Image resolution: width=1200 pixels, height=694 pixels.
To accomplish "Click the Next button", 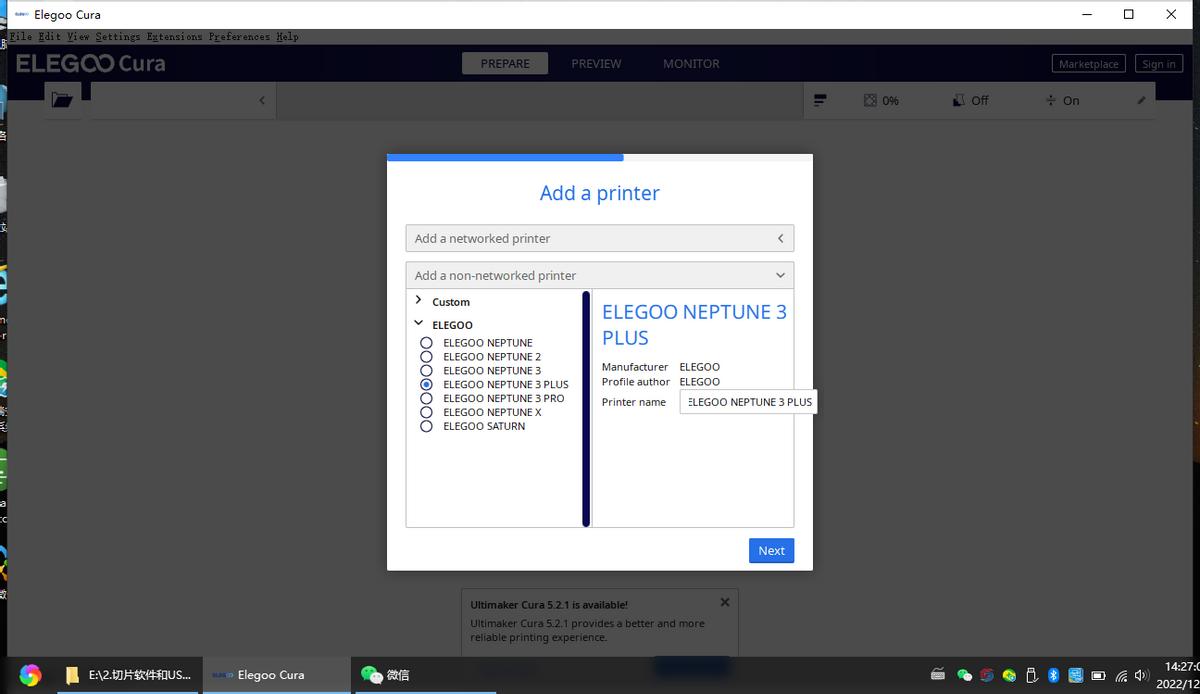I will (x=771, y=550).
